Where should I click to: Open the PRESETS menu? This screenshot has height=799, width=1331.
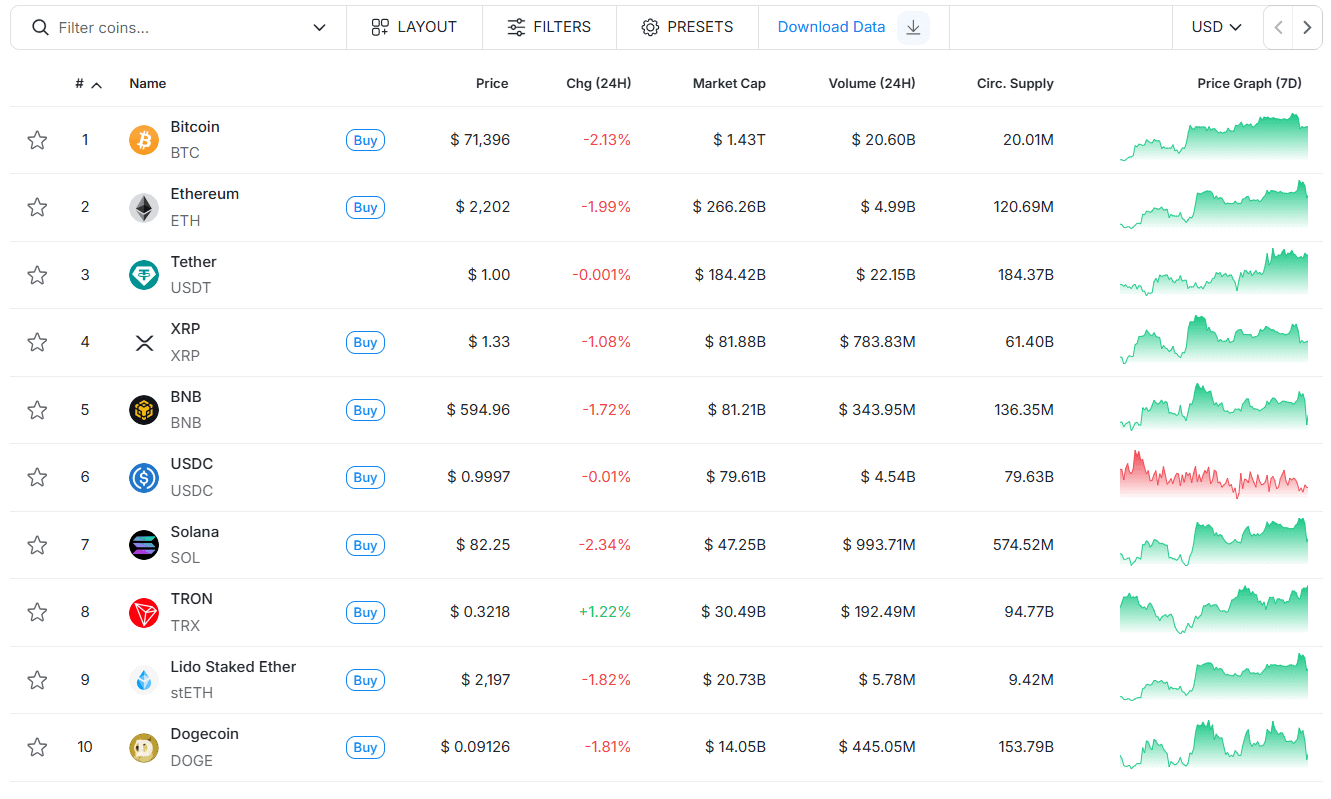[687, 27]
